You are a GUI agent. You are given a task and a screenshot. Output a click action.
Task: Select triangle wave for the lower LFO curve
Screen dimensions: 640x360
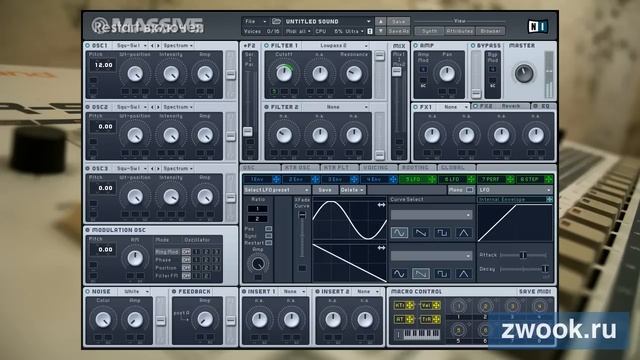463,273
